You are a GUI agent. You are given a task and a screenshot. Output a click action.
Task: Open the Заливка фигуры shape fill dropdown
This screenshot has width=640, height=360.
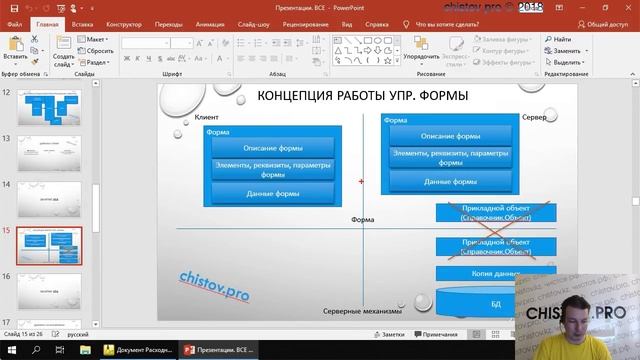pos(503,39)
